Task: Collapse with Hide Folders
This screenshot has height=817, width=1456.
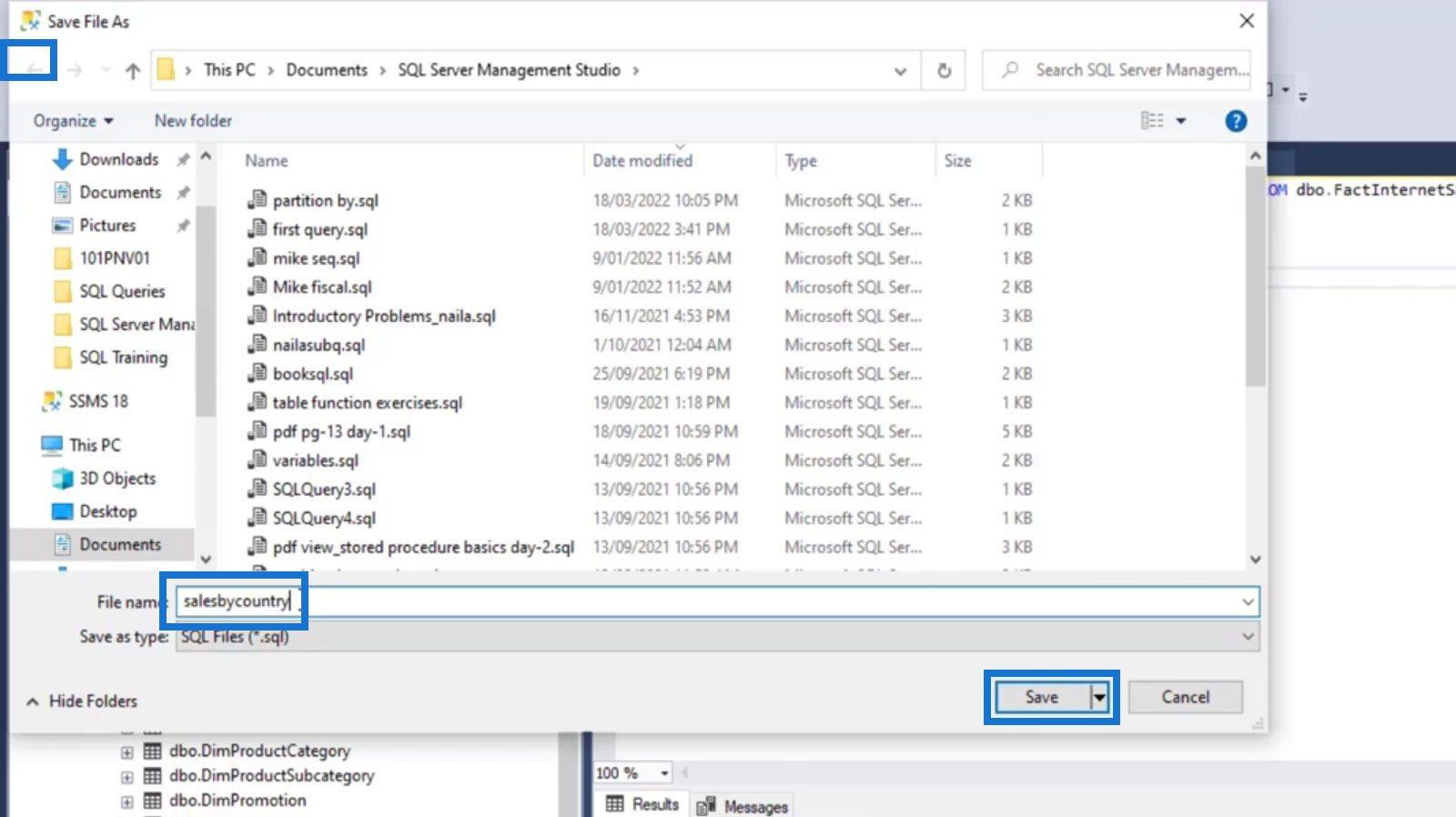Action: pos(82,701)
